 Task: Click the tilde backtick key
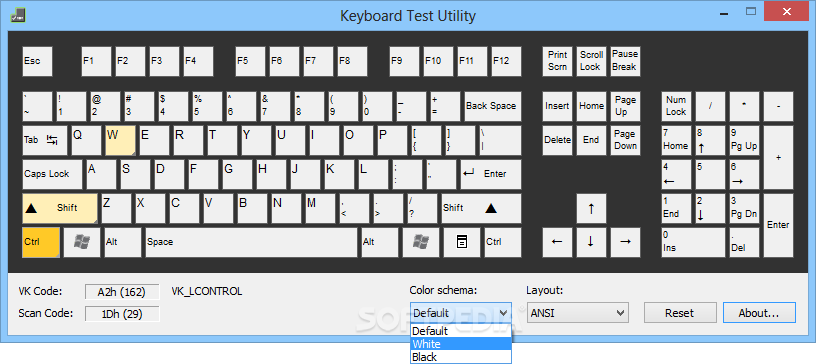37,106
